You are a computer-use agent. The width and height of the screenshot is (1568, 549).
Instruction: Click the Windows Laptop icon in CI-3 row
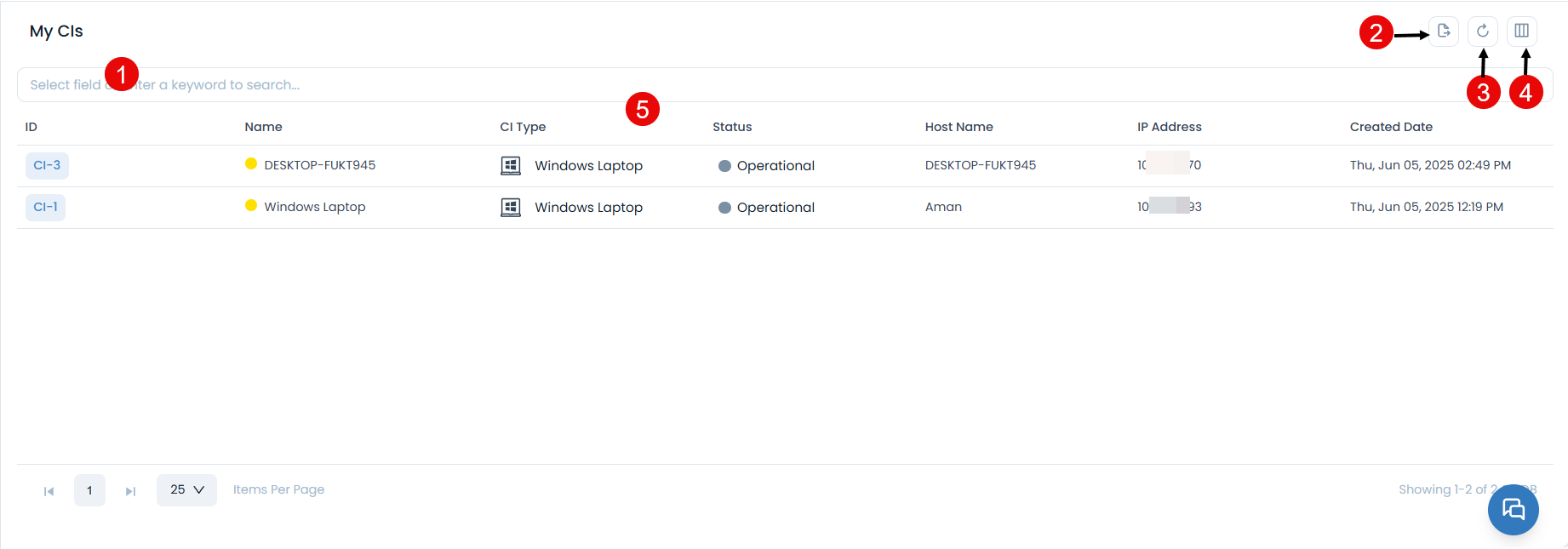click(511, 166)
